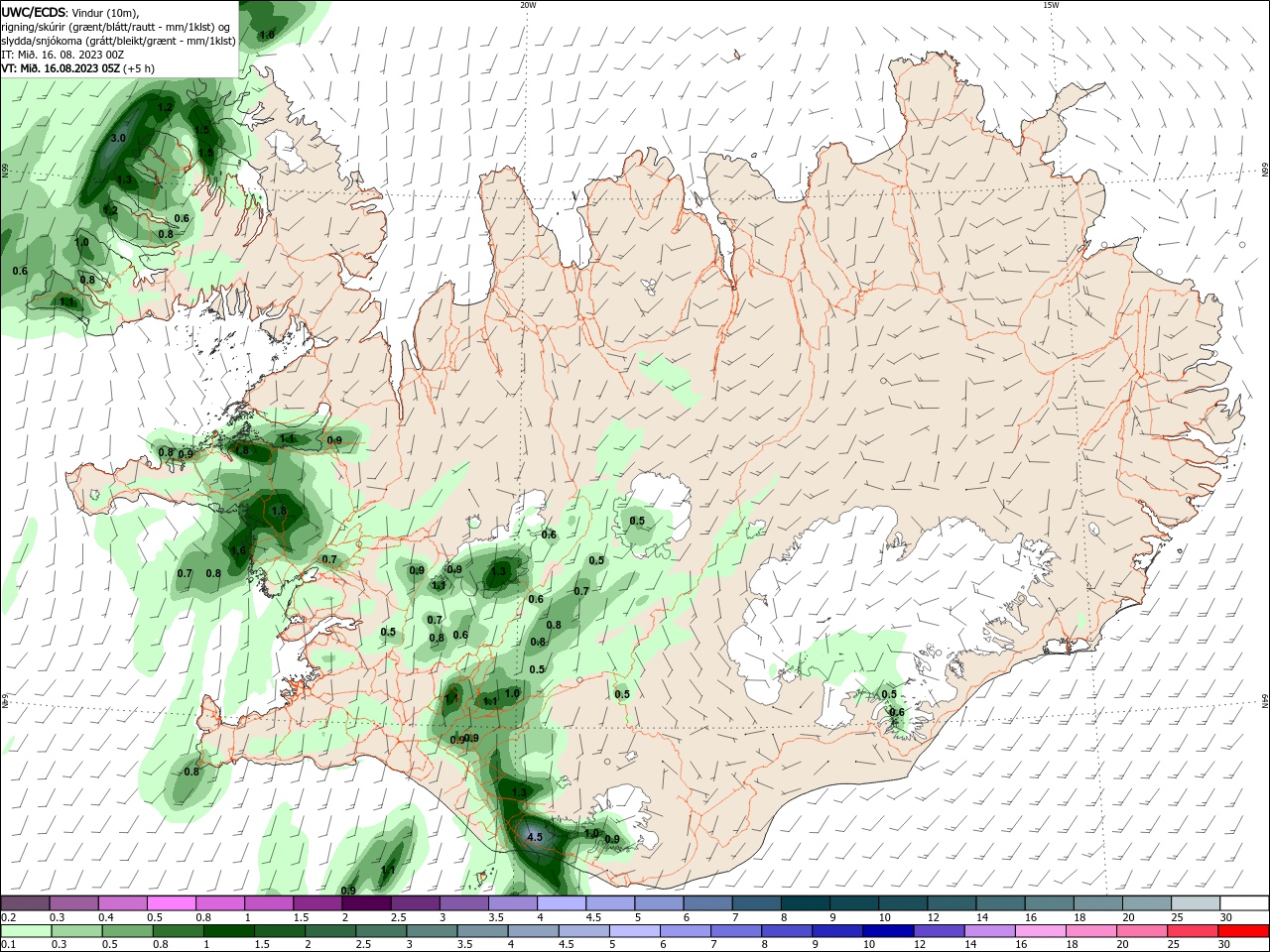This screenshot has height=952, width=1270.
Task: Click the 'UWC/ECDS: Vindur (10m)' title line
Action: 70,12
